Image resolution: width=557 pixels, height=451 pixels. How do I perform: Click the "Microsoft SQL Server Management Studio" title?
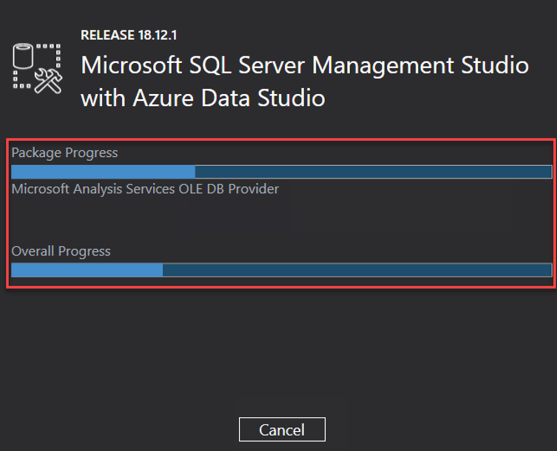(x=305, y=65)
